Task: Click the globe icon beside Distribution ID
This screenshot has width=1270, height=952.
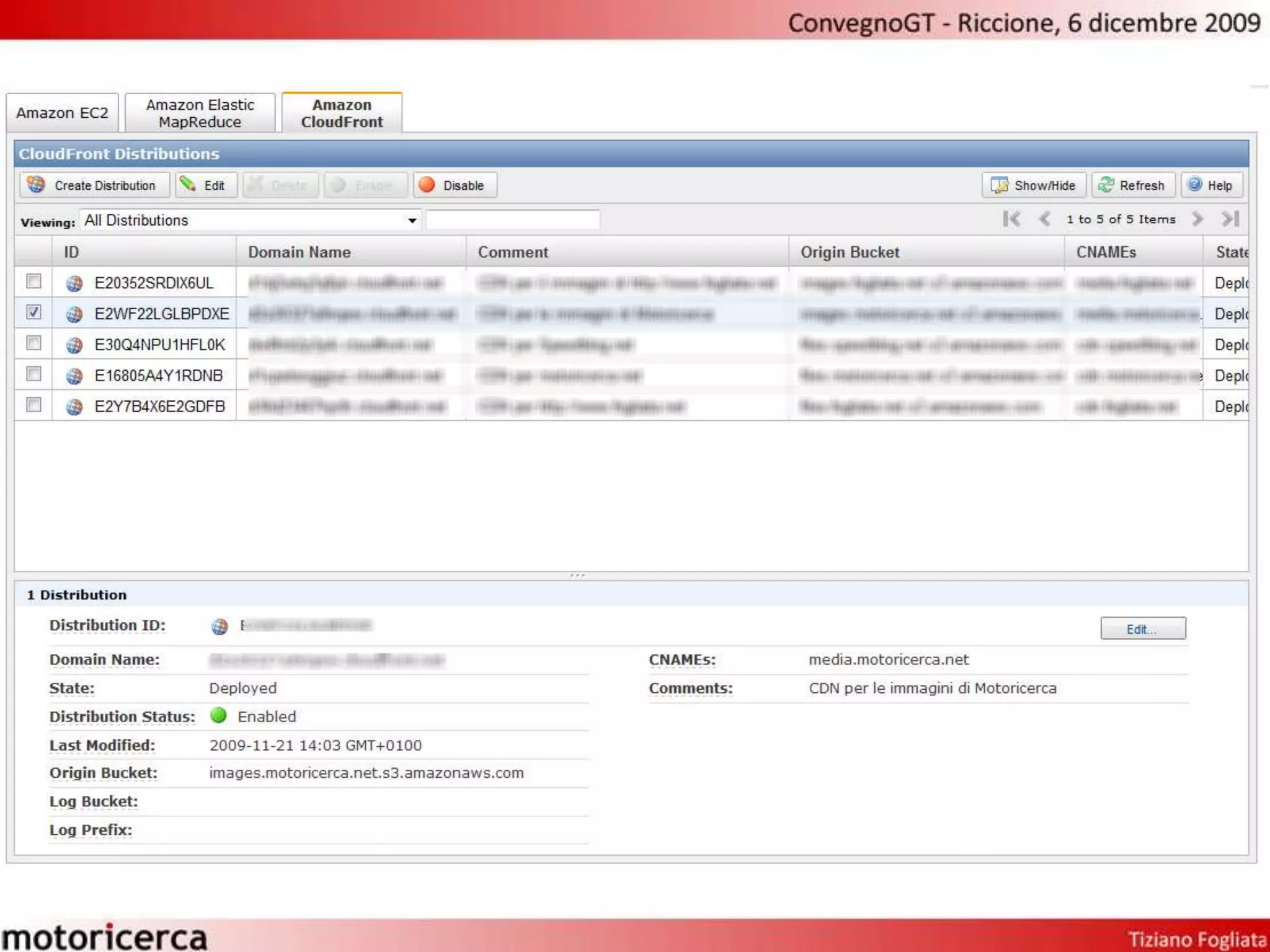Action: click(x=220, y=627)
